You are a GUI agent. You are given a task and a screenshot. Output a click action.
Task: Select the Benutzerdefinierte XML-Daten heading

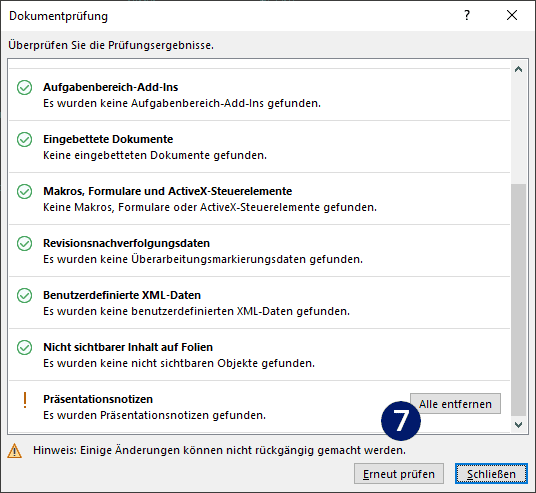[122, 295]
